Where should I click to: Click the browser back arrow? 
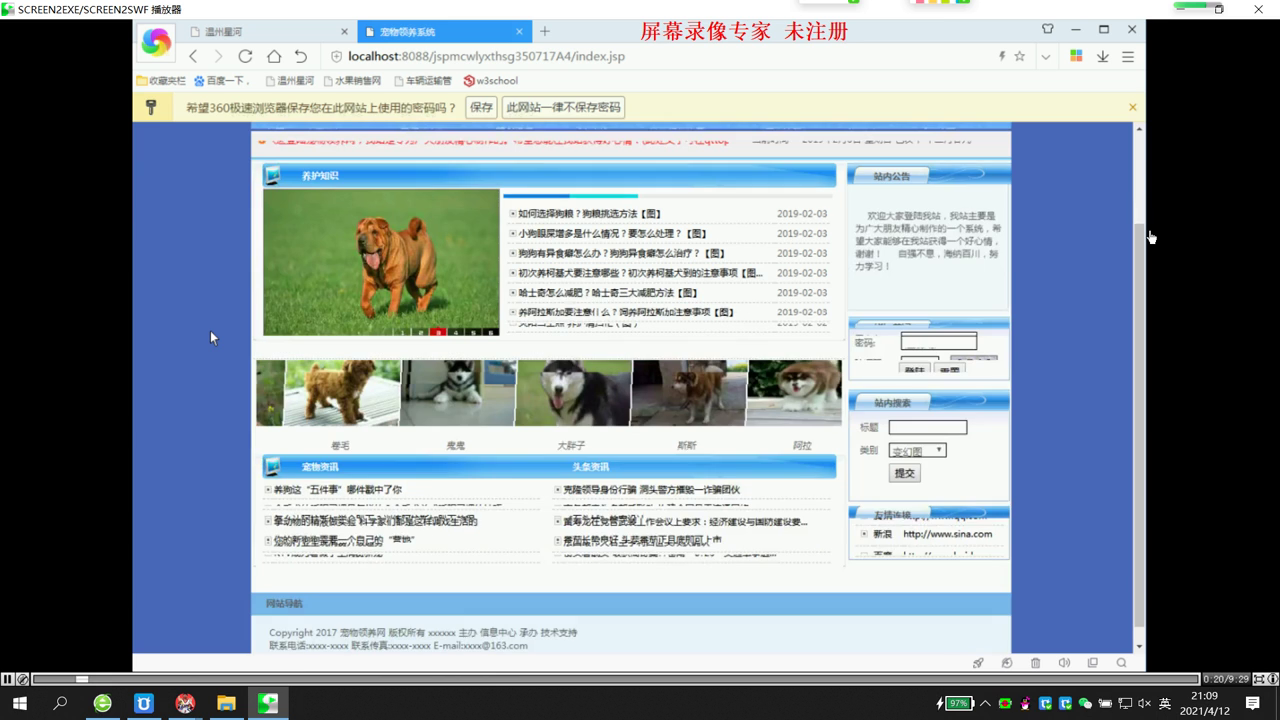[x=194, y=57]
